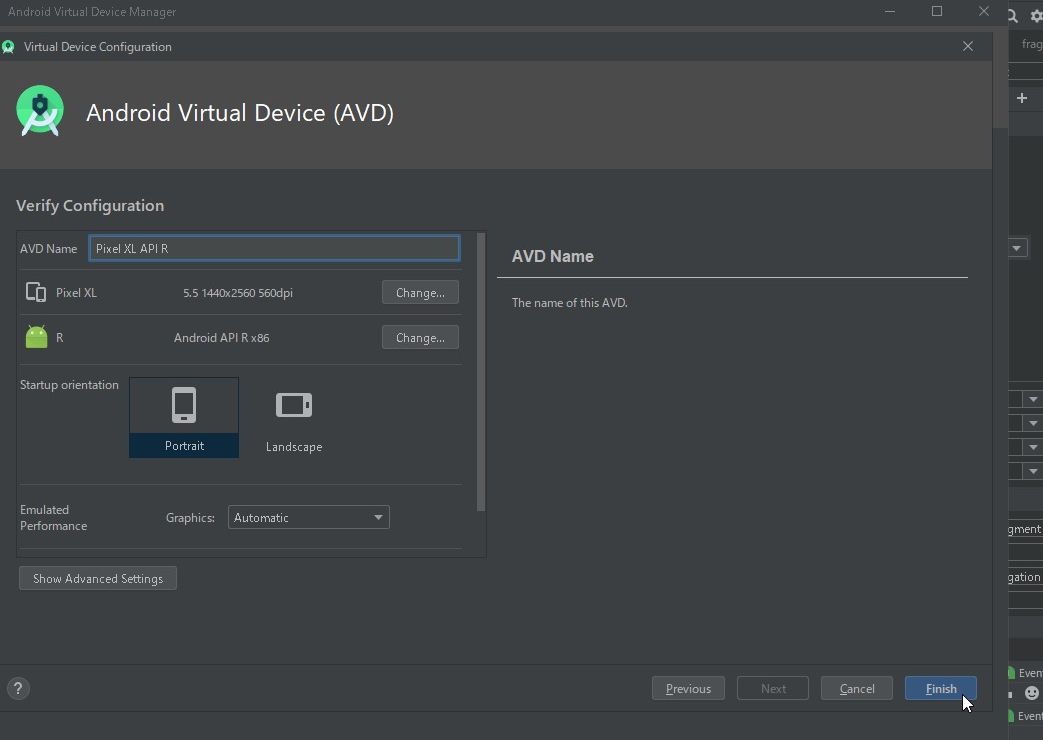Click the plus icon in the right panel
Screen dimensions: 1043x740
tap(1021, 97)
